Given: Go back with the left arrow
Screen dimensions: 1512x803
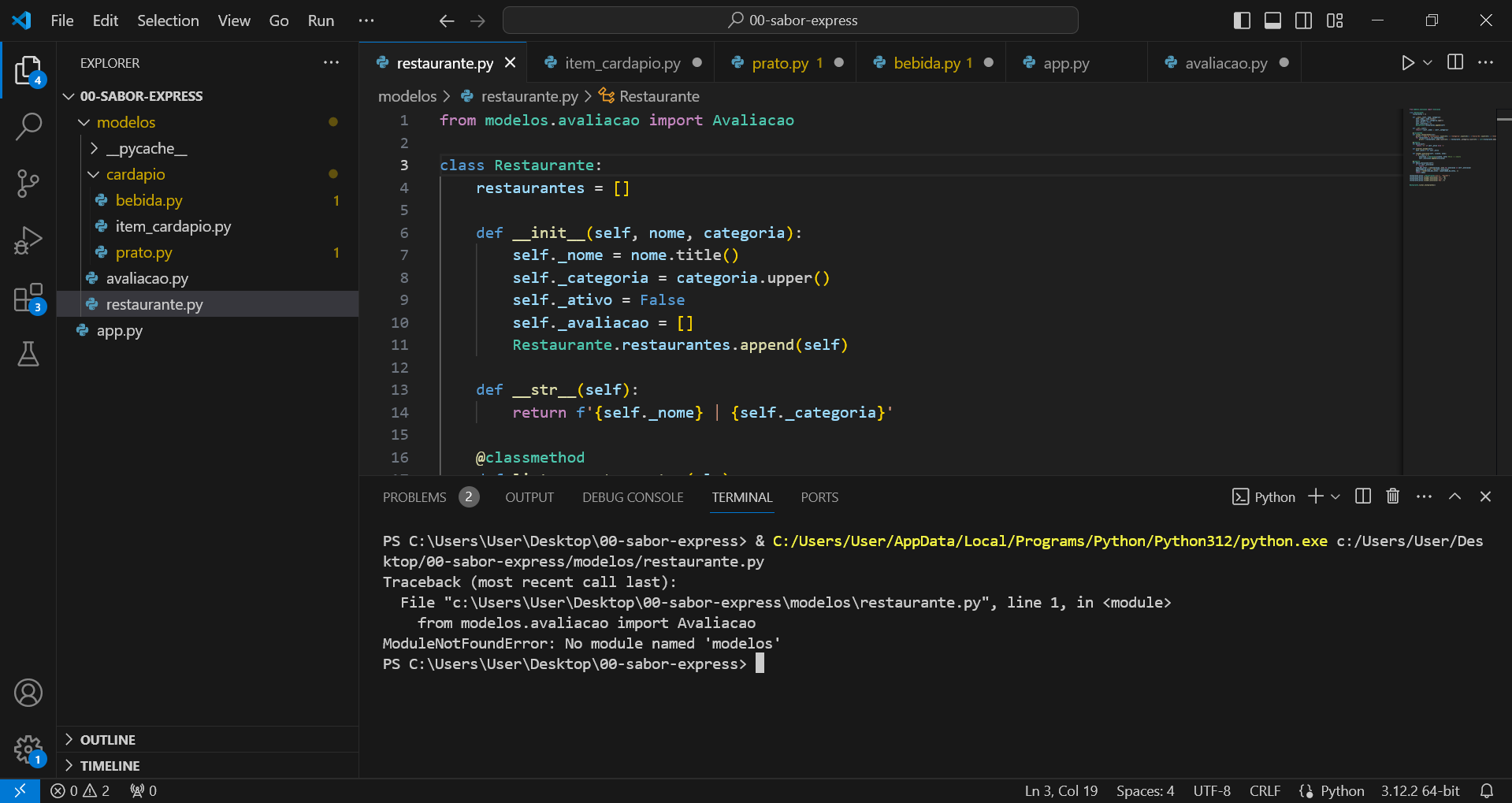Looking at the screenshot, I should point(447,20).
